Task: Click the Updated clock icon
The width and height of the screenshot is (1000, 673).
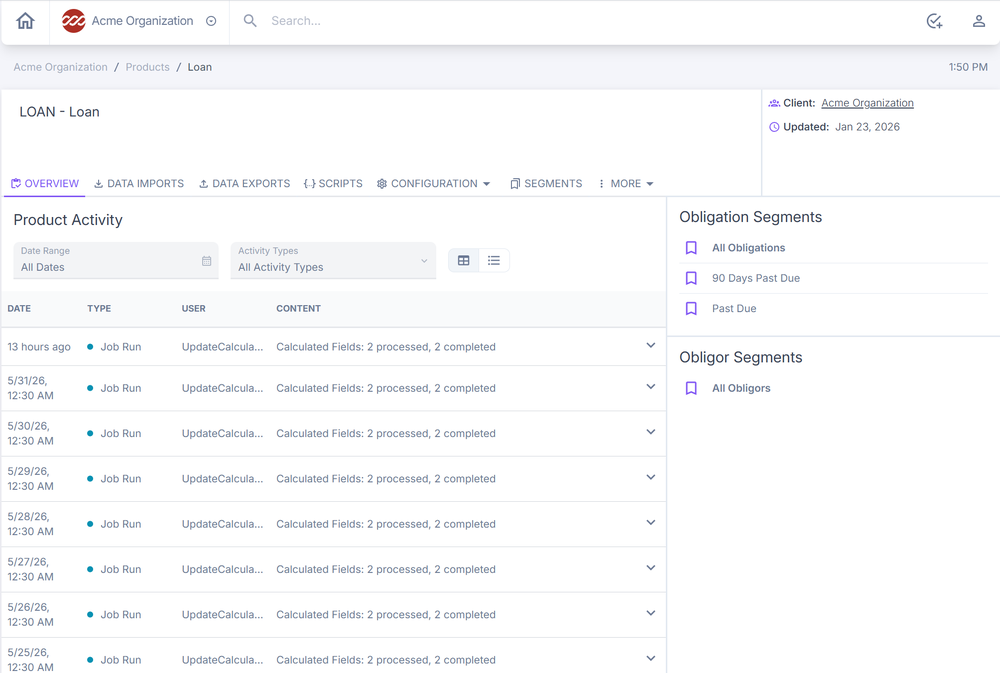Action: tap(774, 127)
